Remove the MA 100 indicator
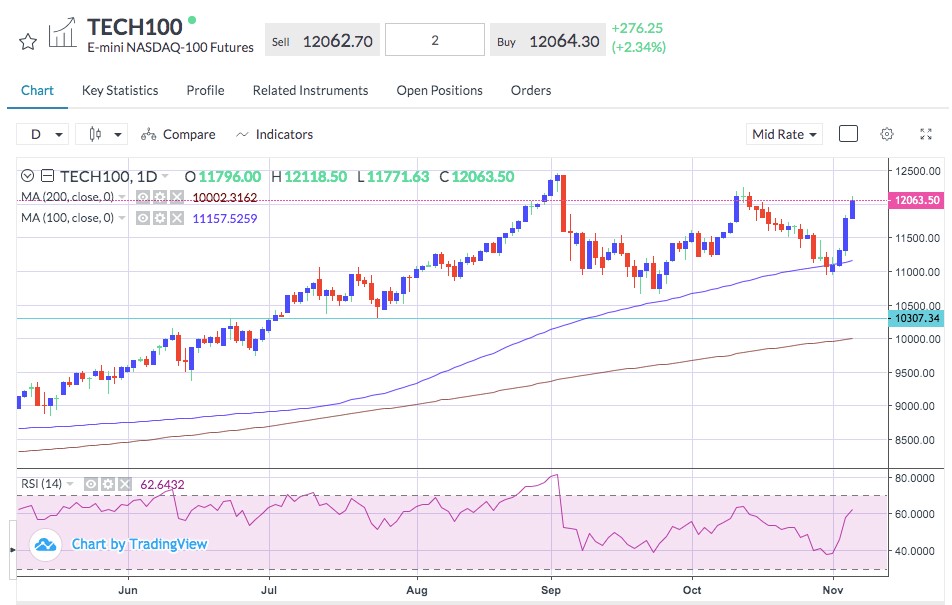 click(177, 218)
